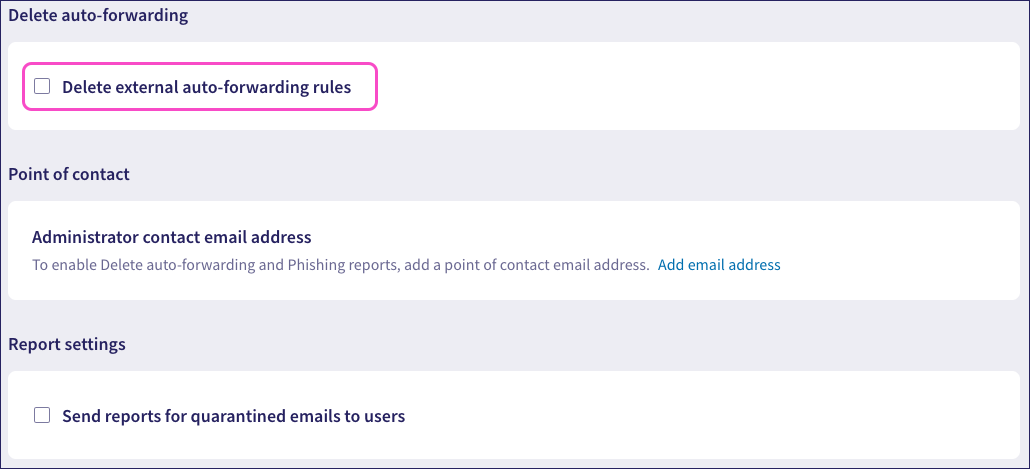Screen dimensions: 1030x469
Task: Click the word 'external' in auto-forwarding label
Action: [x=144, y=87]
